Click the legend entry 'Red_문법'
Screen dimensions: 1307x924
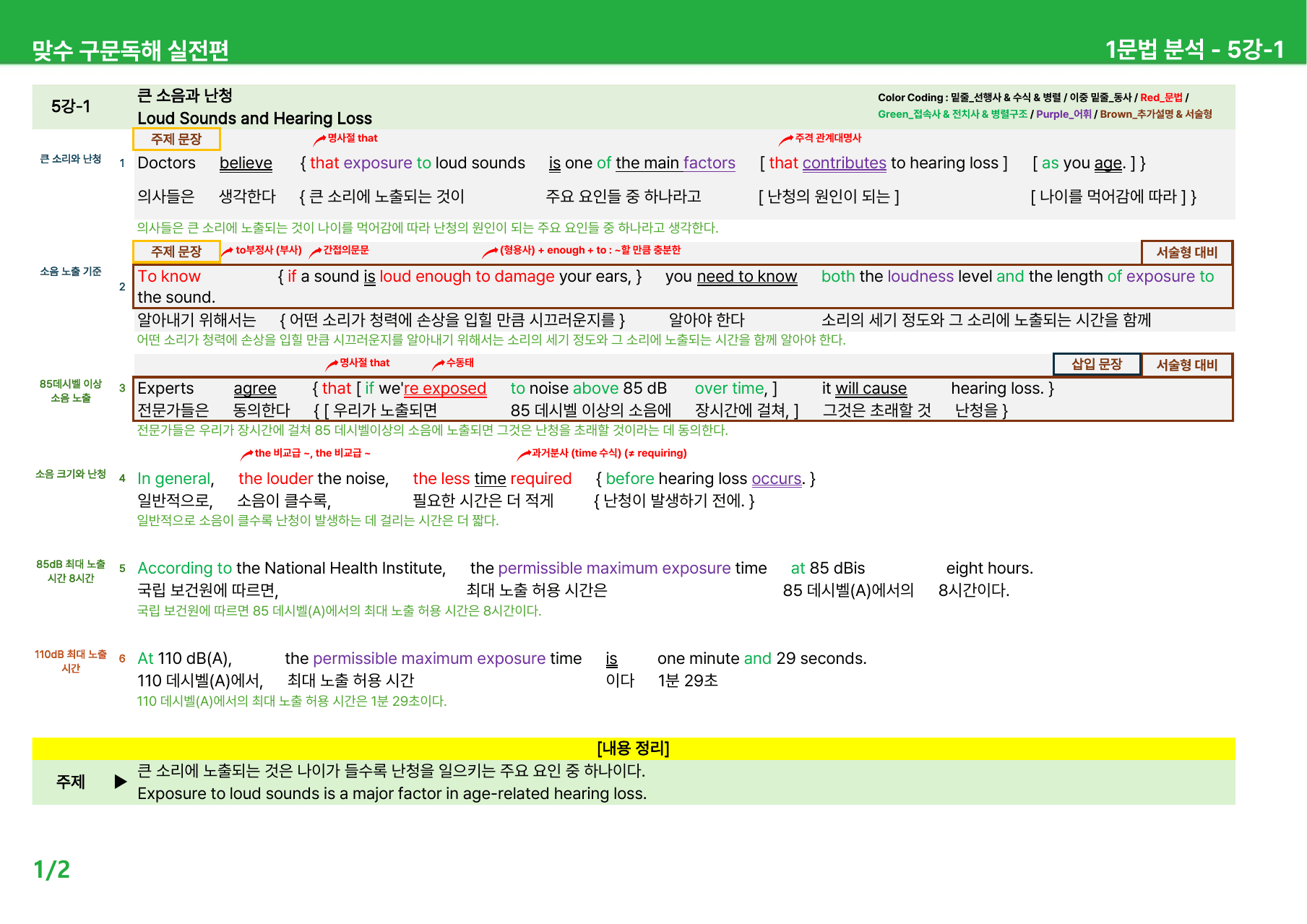(1161, 98)
